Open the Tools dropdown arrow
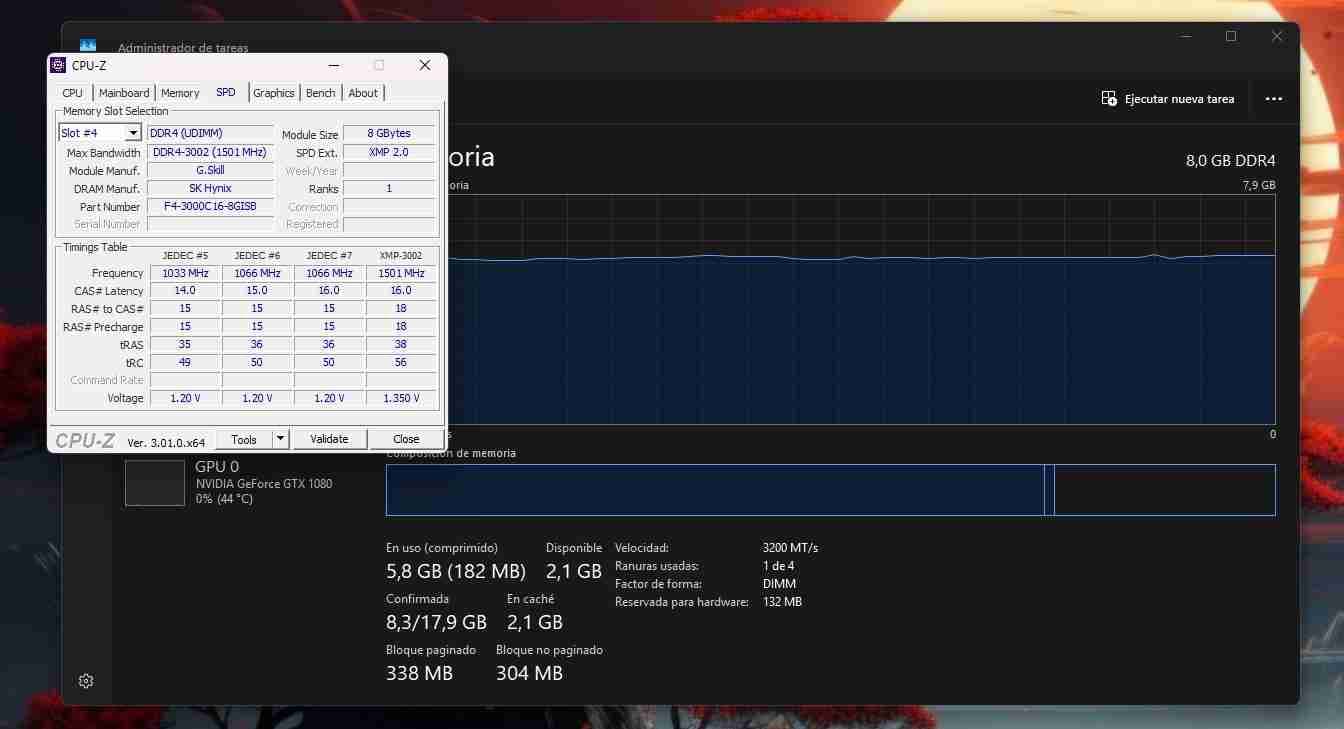This screenshot has height=729, width=1344. click(281, 439)
